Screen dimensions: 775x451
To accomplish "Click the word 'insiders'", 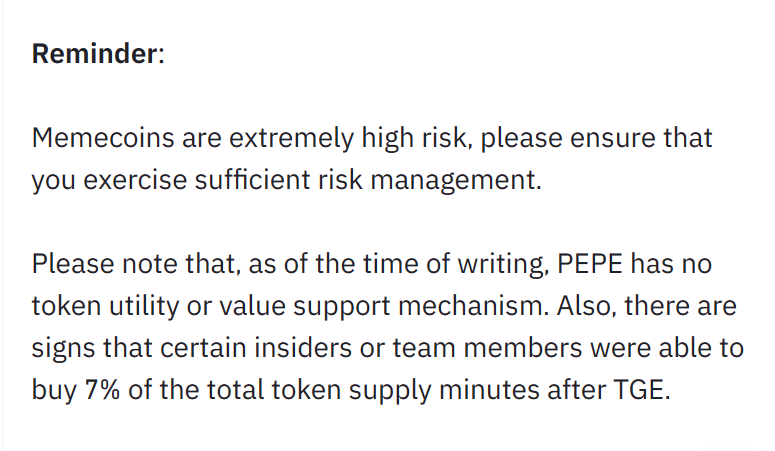I will click(303, 348).
